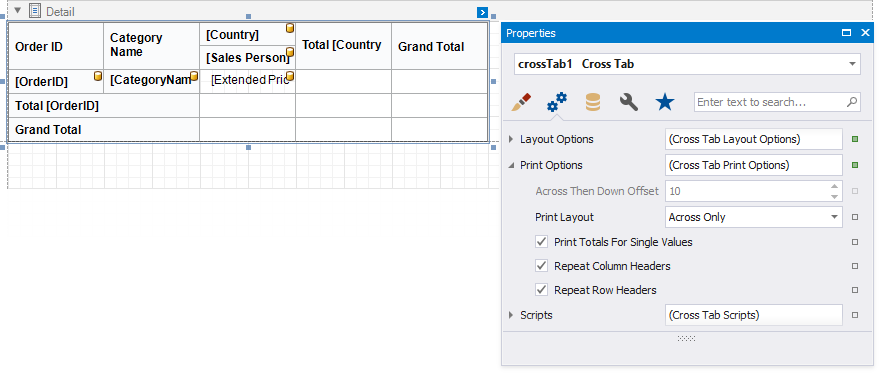Increase Across Then Down Offset value
This screenshot has height=374, width=880.
click(834, 186)
